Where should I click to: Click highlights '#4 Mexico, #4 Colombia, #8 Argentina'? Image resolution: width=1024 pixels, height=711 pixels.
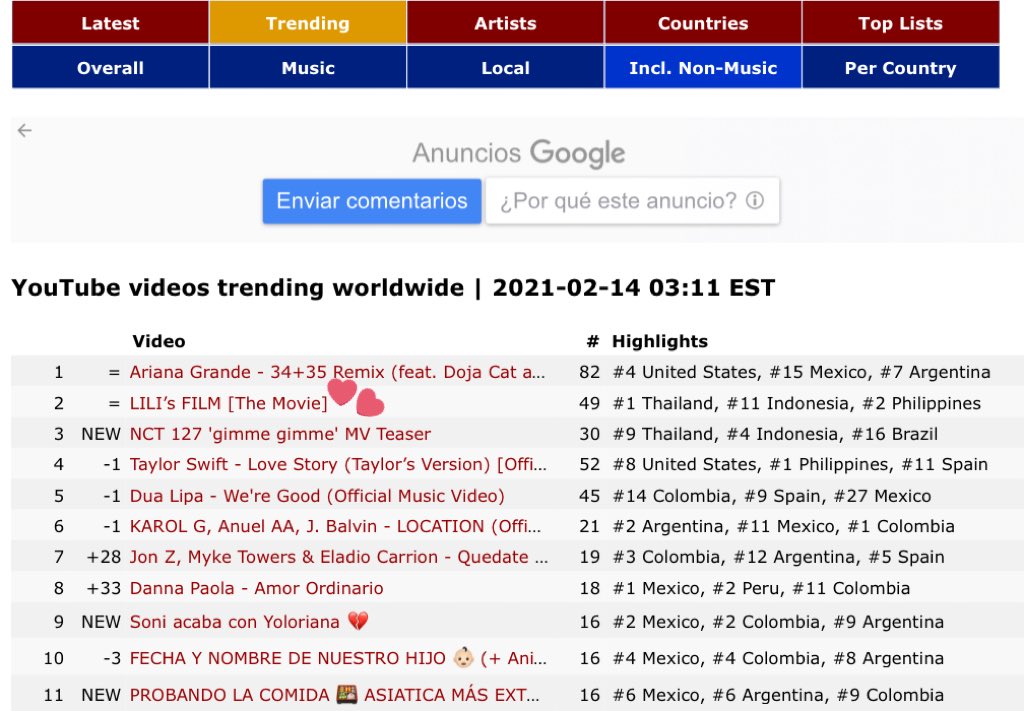coord(778,658)
